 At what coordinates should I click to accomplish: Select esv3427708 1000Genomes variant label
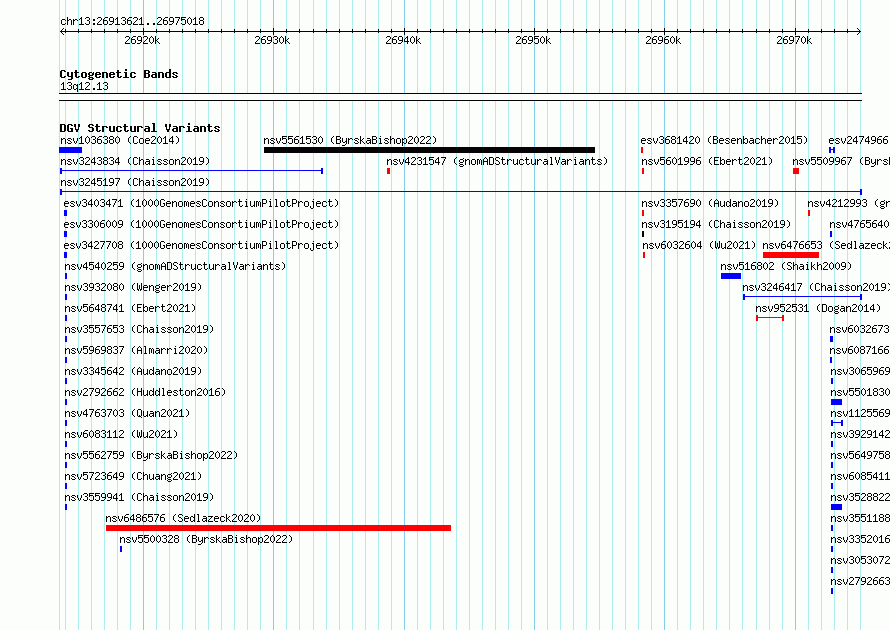pos(201,245)
